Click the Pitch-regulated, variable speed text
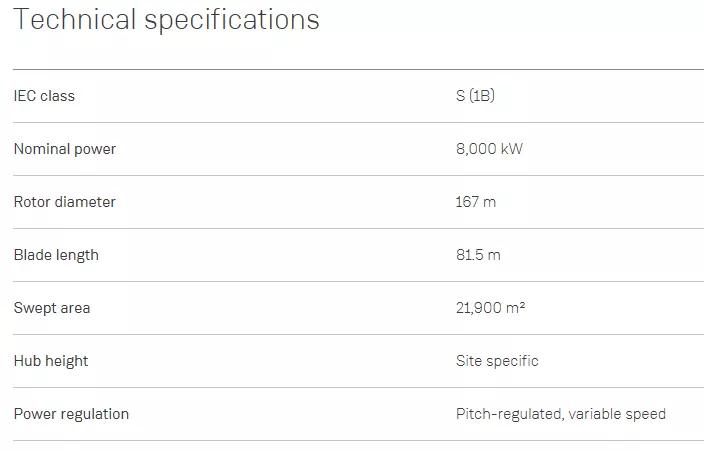The image size is (704, 450). tap(561, 414)
